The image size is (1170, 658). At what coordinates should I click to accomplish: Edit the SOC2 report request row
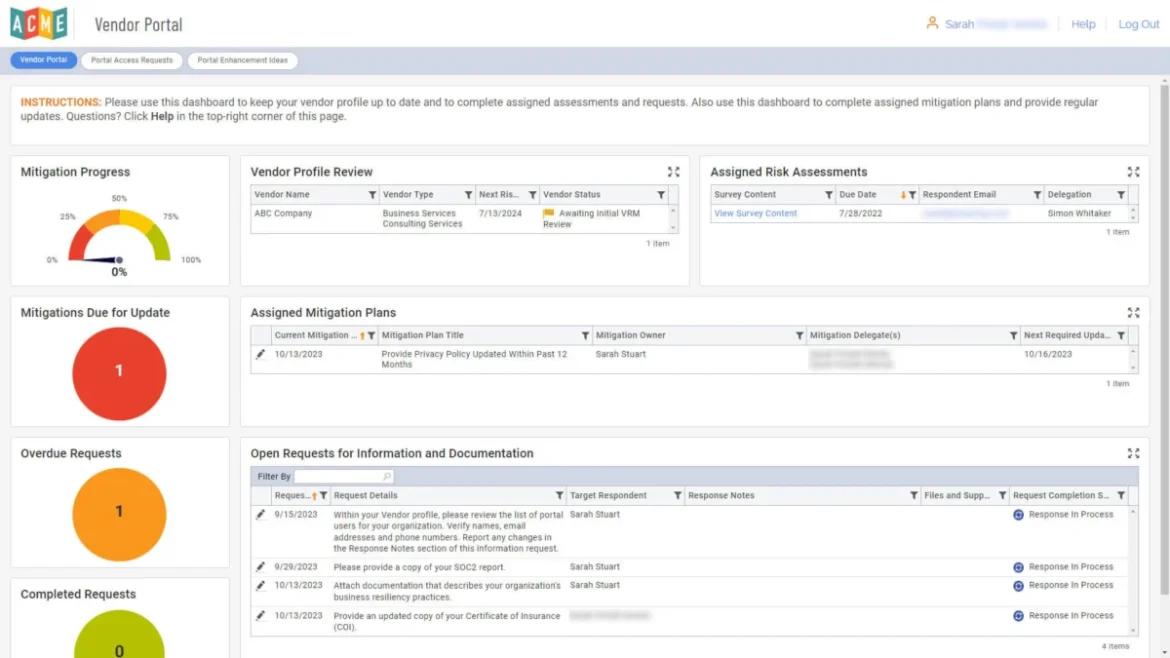[x=261, y=567]
